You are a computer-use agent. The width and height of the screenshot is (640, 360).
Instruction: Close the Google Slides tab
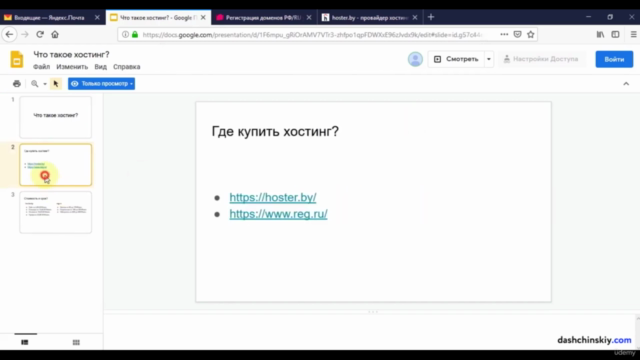point(203,18)
